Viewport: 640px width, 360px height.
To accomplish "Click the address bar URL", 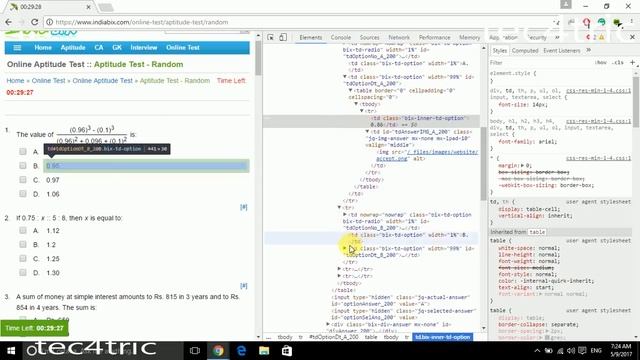I will coord(142,22).
